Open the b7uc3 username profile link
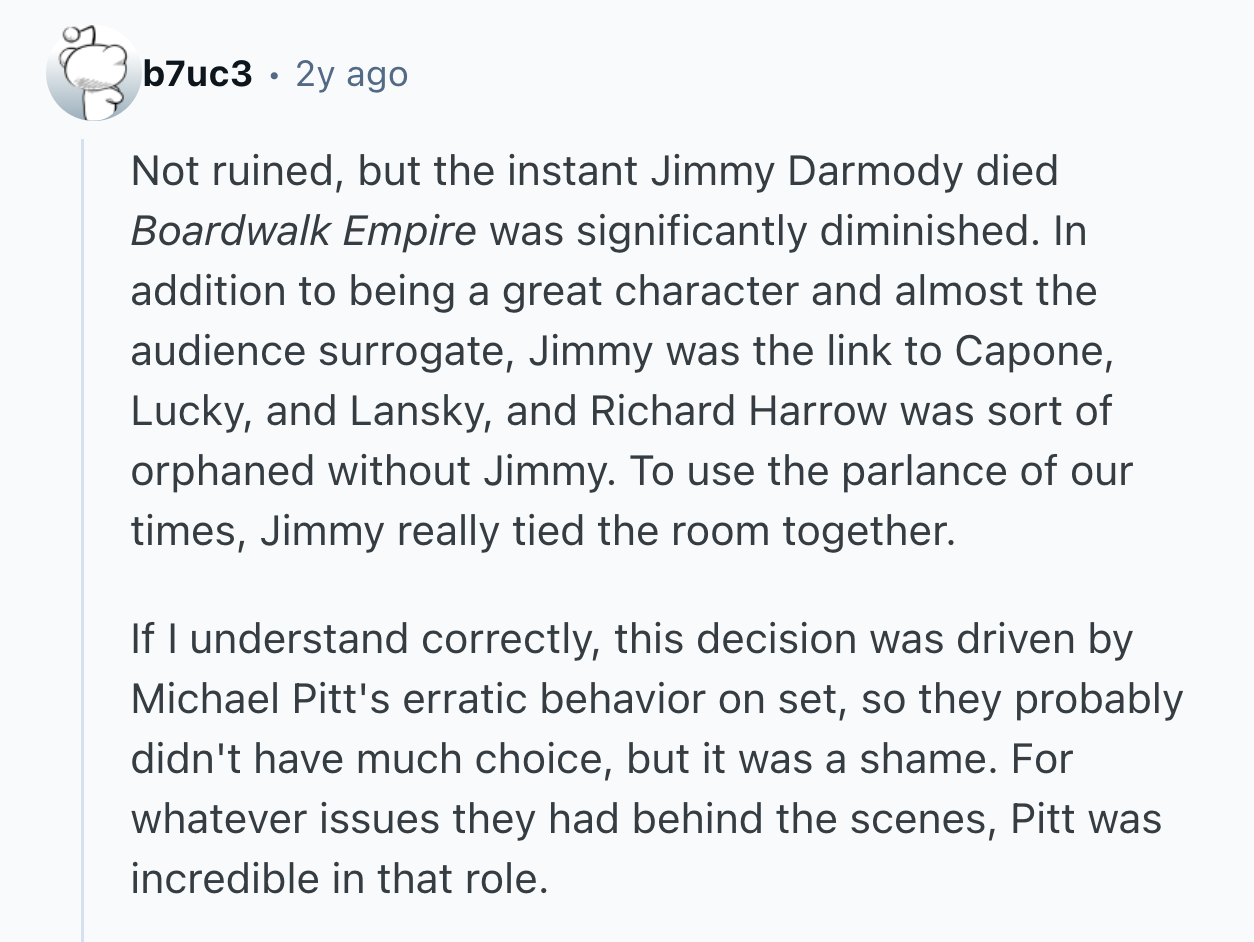 point(196,73)
